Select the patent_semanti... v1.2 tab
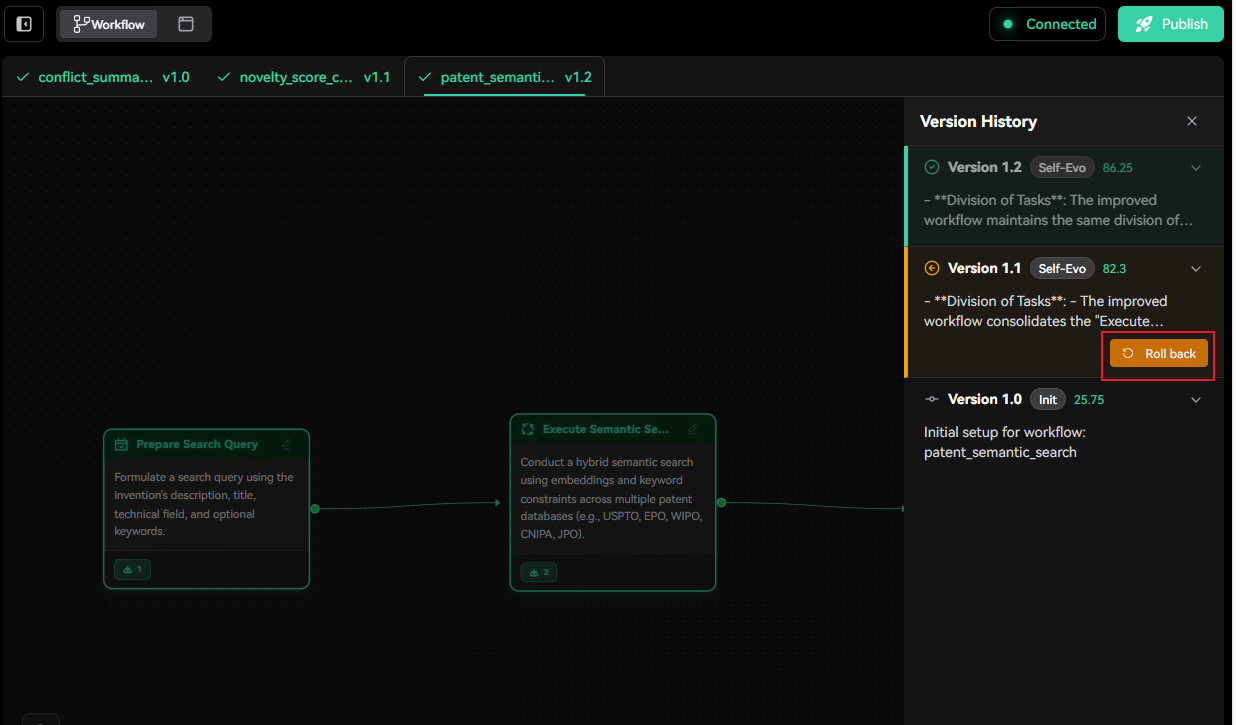The width and height of the screenshot is (1236, 725). click(505, 77)
